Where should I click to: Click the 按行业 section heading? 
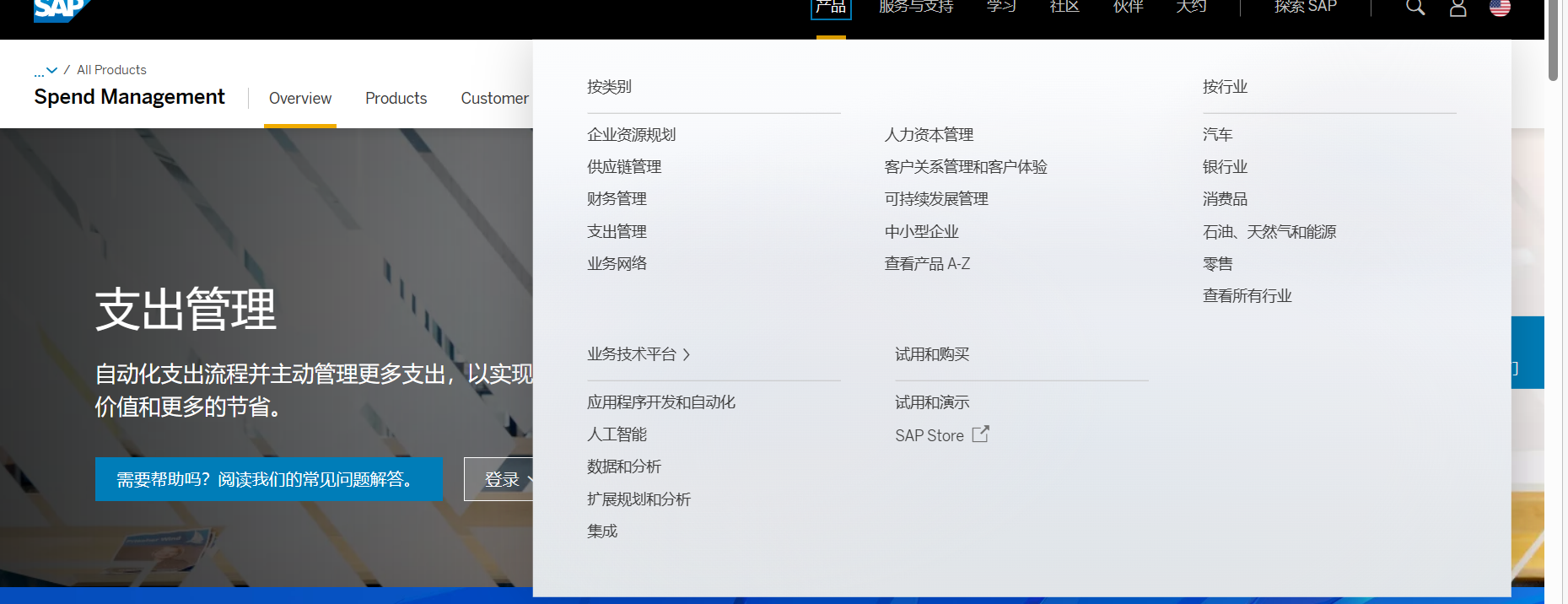(1225, 87)
